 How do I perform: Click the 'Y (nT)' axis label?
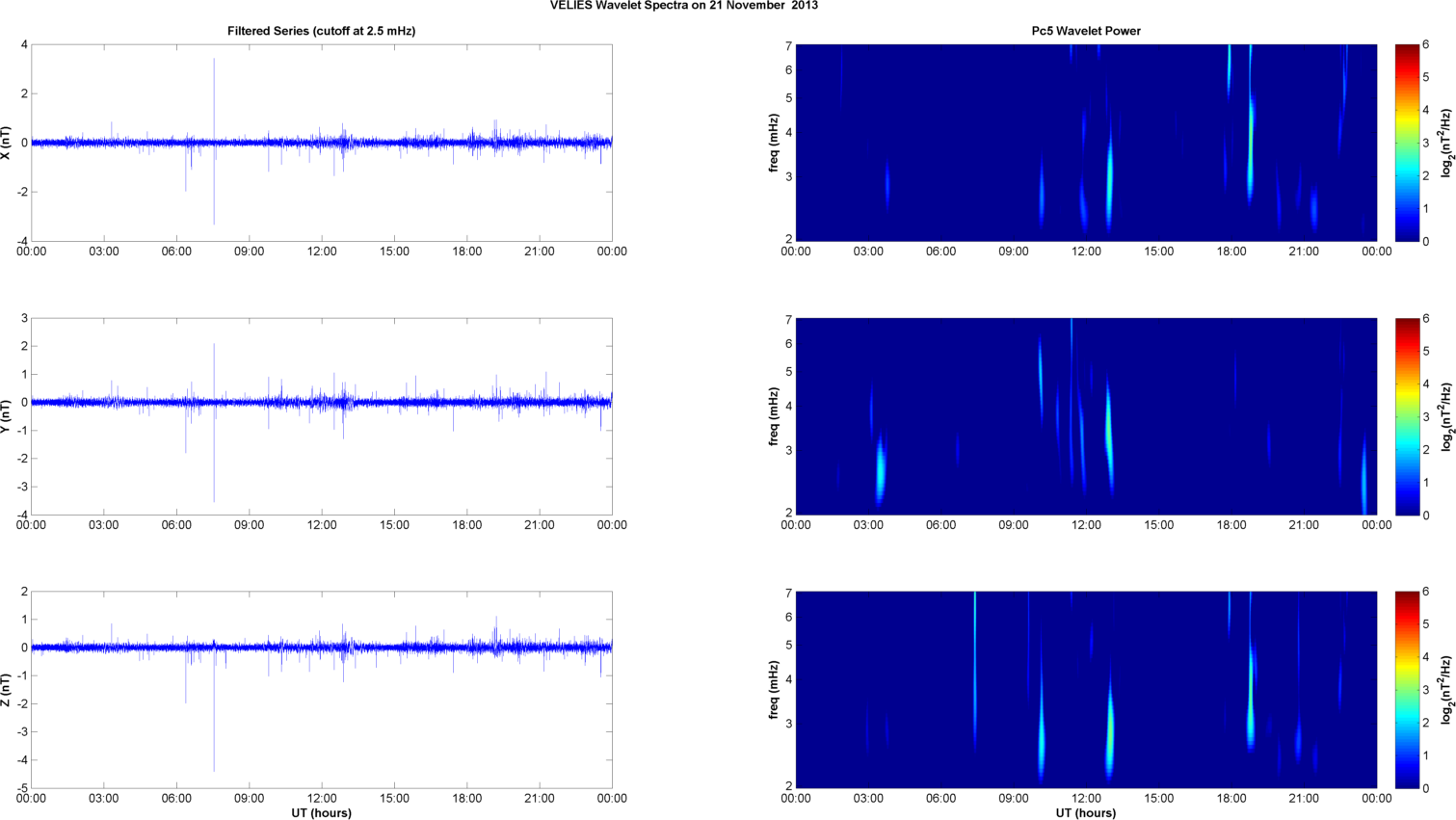7,416
